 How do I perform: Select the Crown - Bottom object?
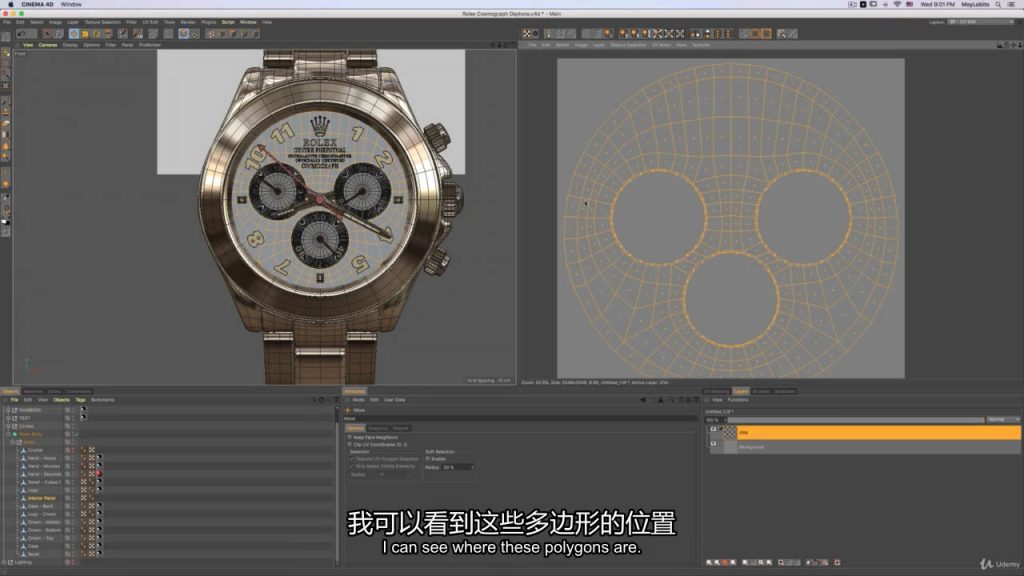coord(44,530)
